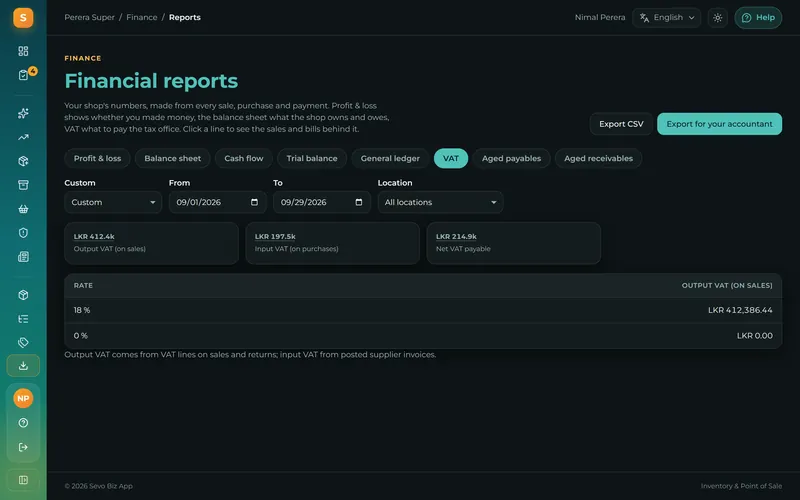
Task: Open the tasks clipboard with badge
Action: pos(23,75)
